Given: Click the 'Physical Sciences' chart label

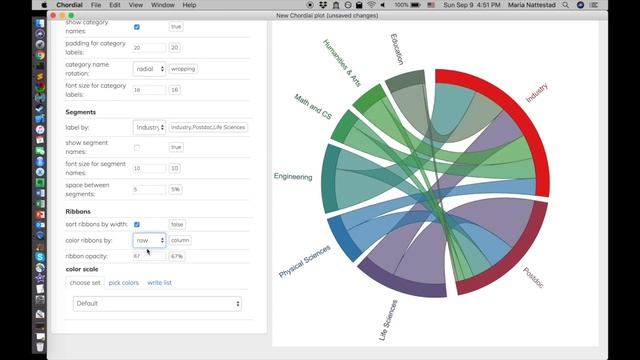Looking at the screenshot, I should click(x=304, y=262).
